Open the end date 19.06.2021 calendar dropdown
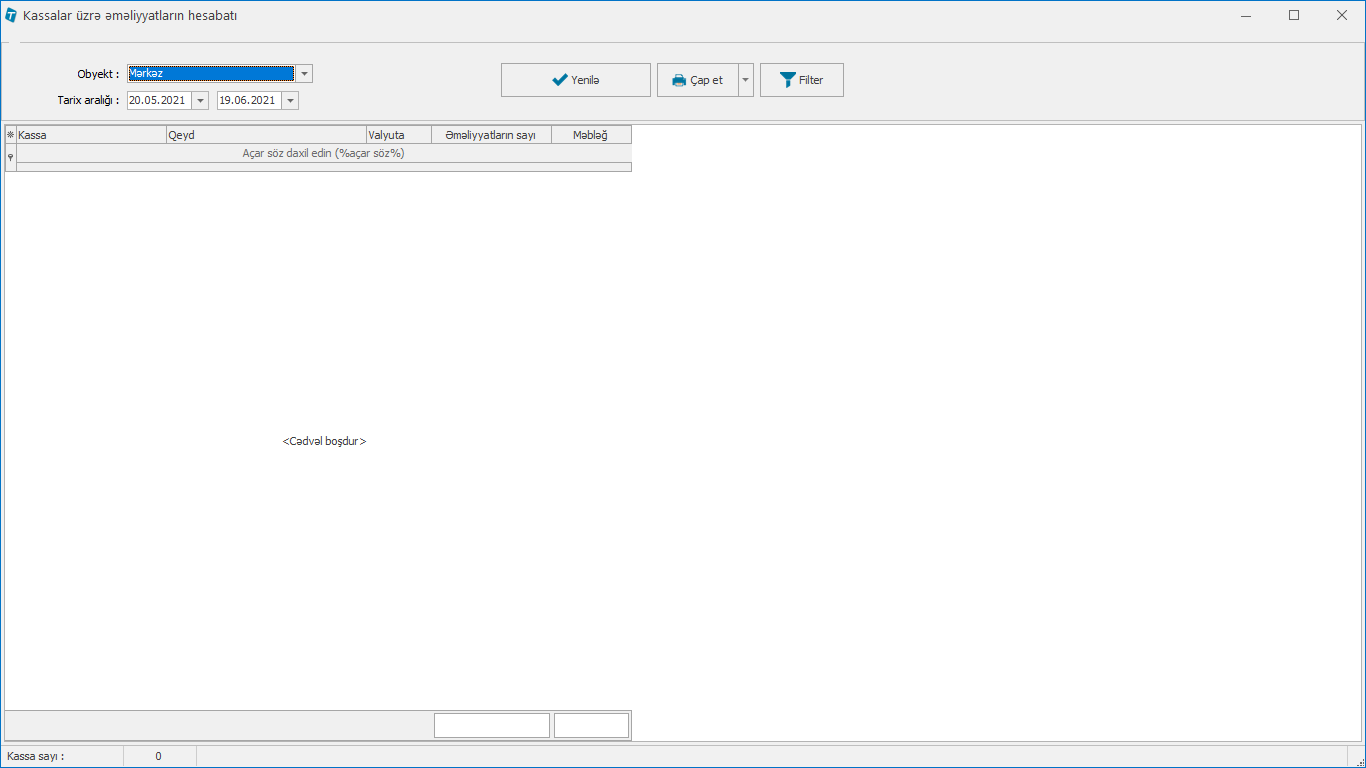The width and height of the screenshot is (1366, 768). [290, 100]
